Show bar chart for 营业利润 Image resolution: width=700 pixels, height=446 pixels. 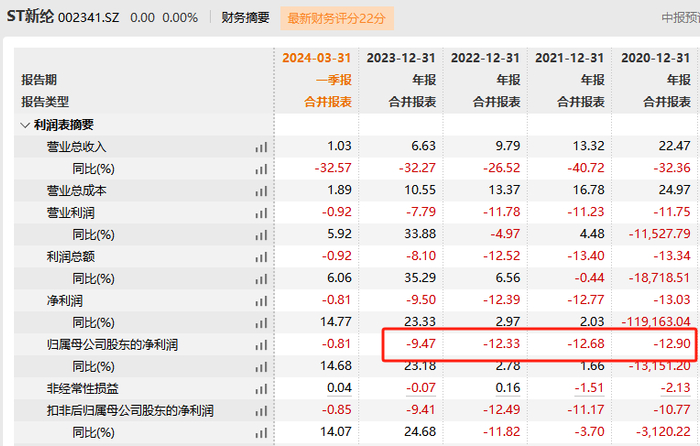click(262, 213)
